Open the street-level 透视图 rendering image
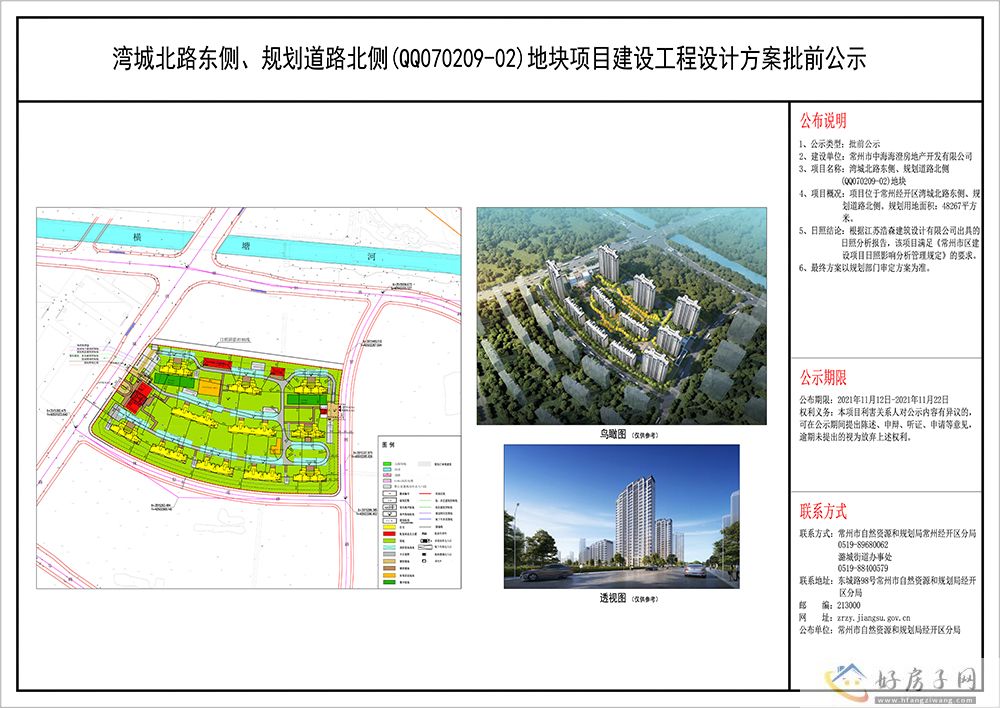This screenshot has width=1000, height=708. click(x=622, y=517)
